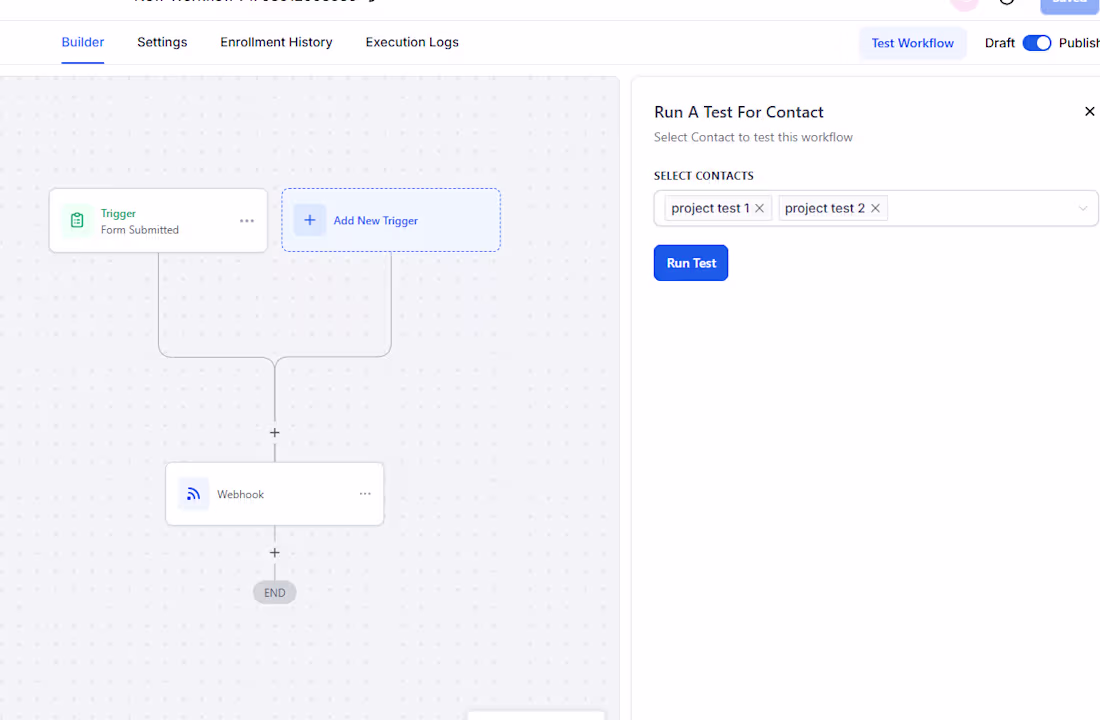
Task: Toggle the Draft/Publish switch
Action: tap(1036, 43)
